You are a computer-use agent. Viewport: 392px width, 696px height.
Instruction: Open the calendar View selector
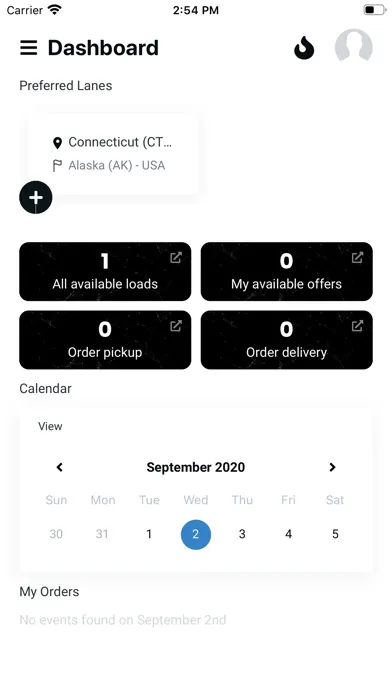point(50,426)
